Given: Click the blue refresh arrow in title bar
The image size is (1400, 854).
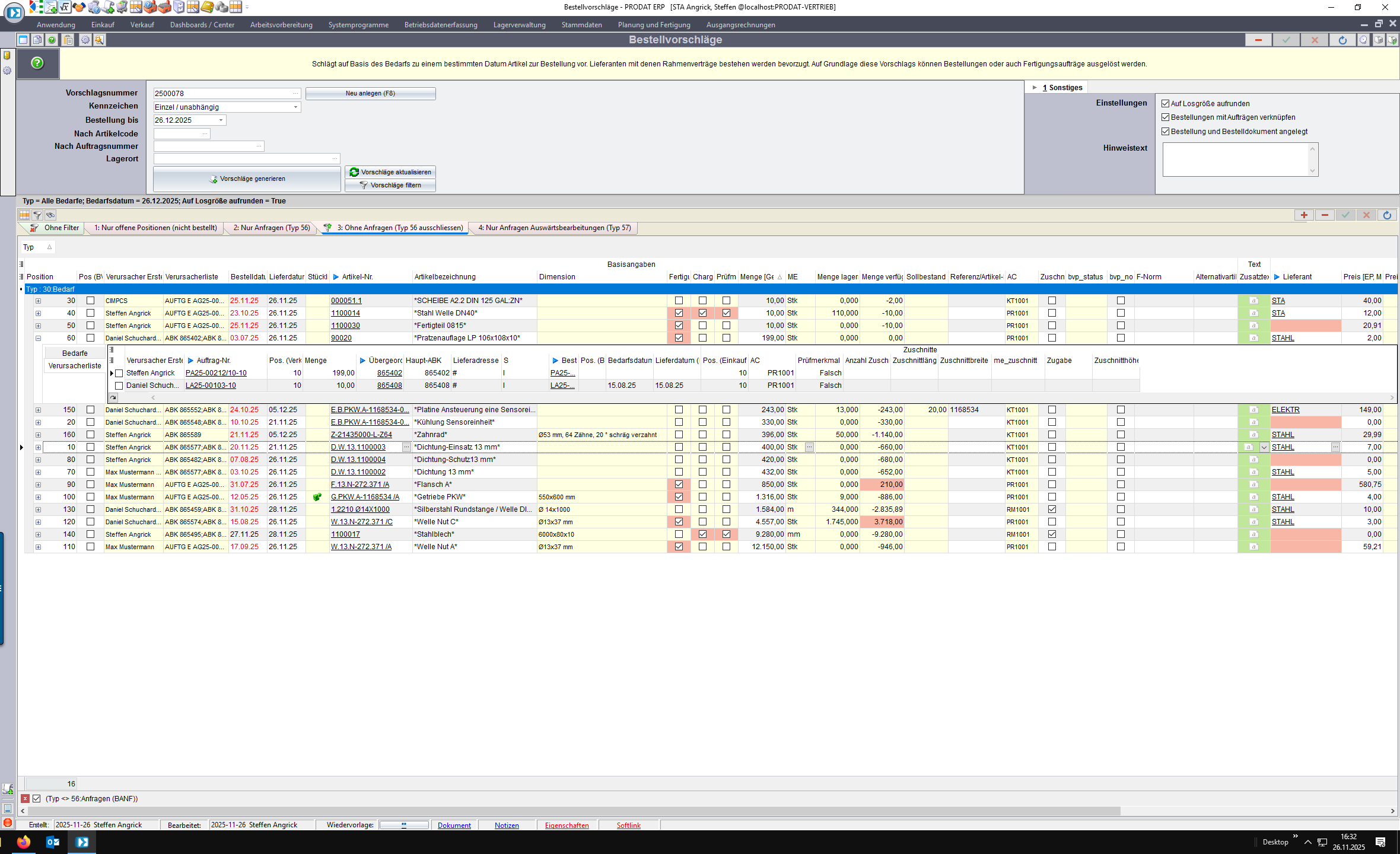Looking at the screenshot, I should (x=1342, y=40).
